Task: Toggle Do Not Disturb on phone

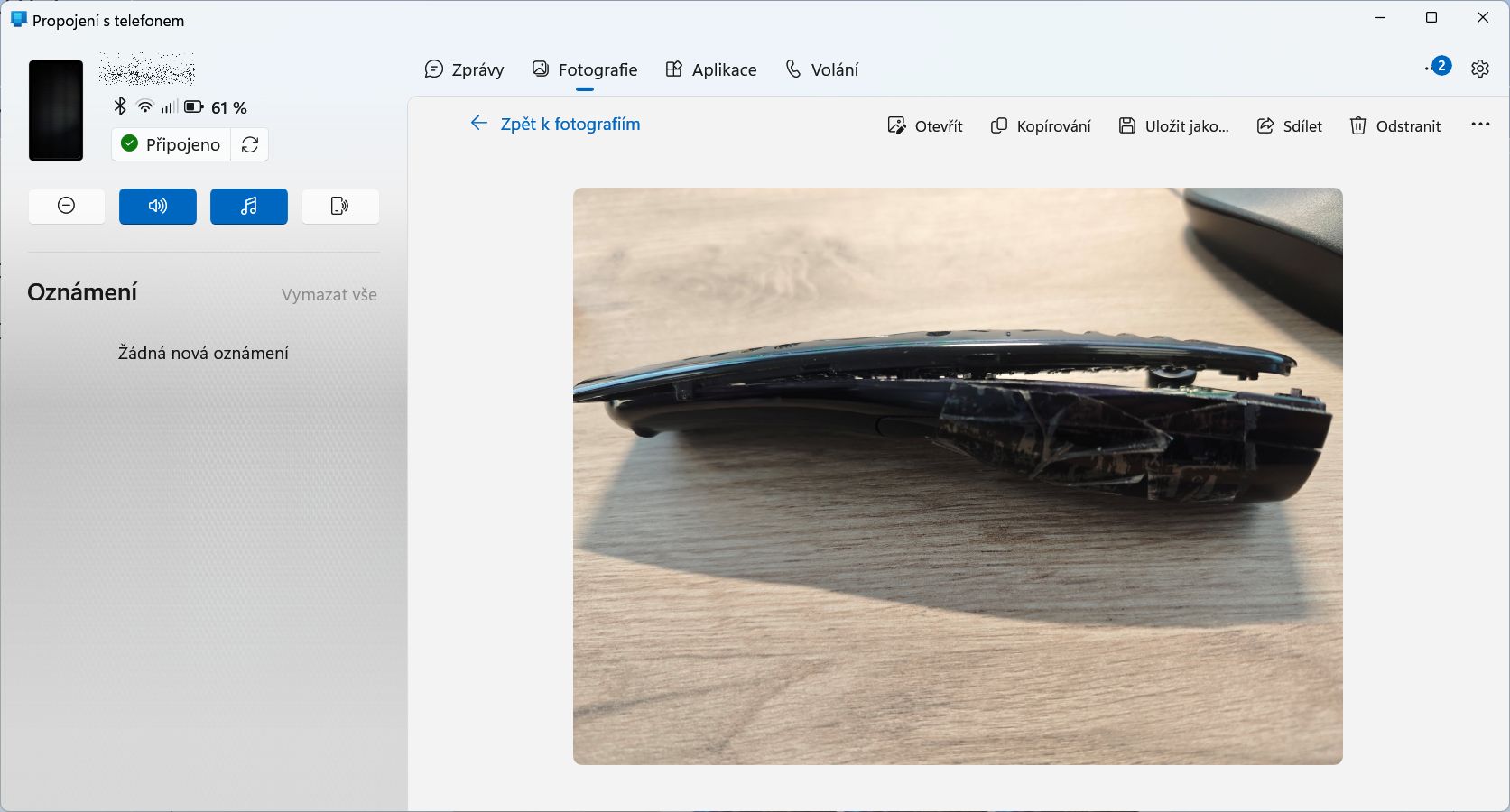Action: (67, 207)
